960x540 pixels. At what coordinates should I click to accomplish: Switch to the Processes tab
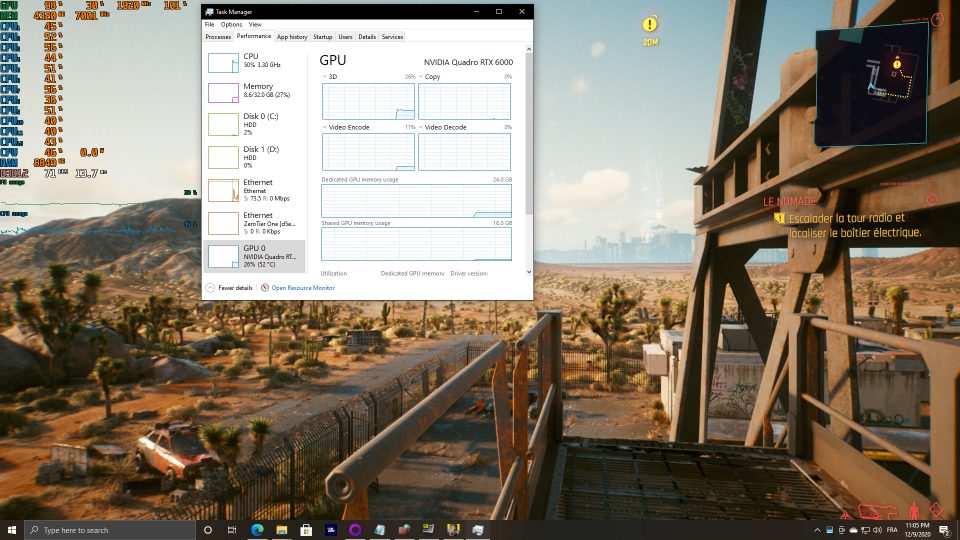218,37
